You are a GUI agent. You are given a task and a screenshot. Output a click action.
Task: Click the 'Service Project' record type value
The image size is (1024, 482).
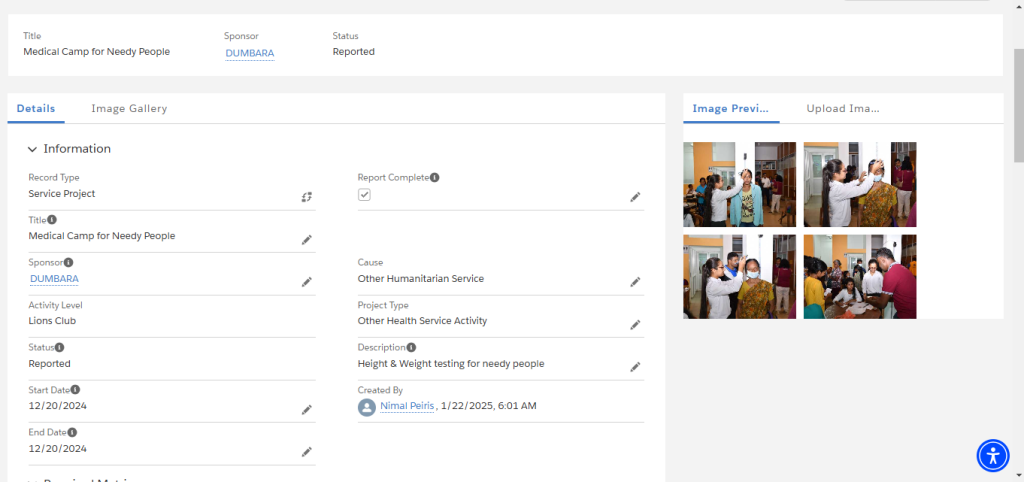[x=62, y=194]
